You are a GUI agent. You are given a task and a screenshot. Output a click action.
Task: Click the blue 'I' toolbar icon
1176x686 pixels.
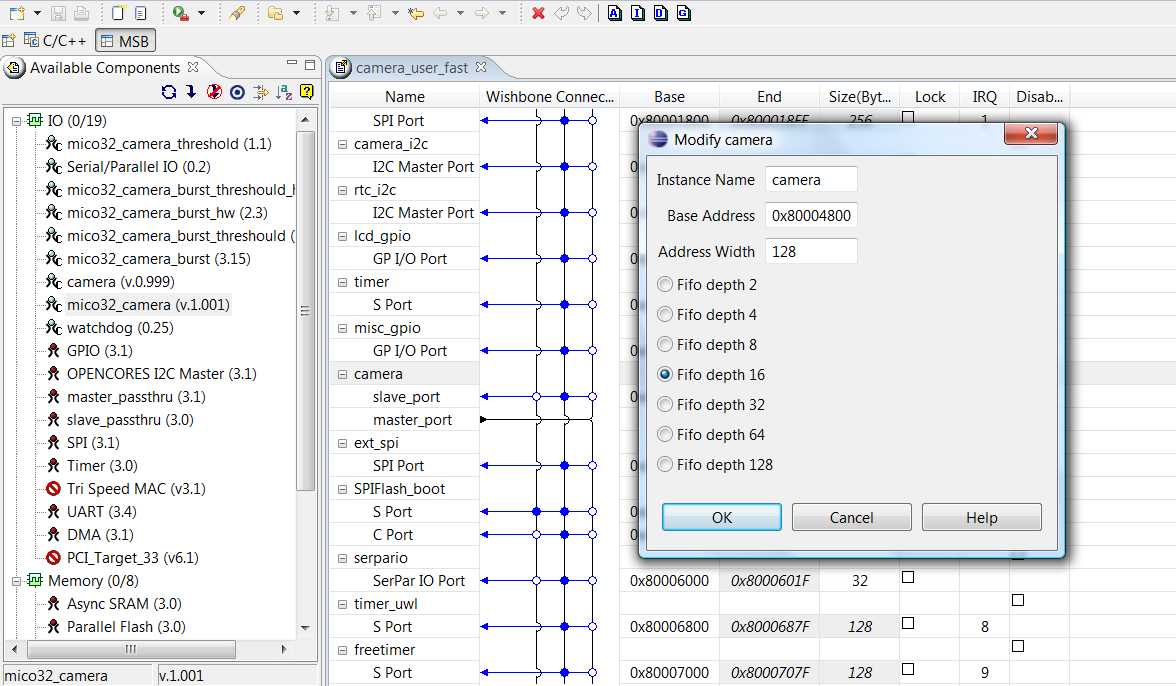638,13
